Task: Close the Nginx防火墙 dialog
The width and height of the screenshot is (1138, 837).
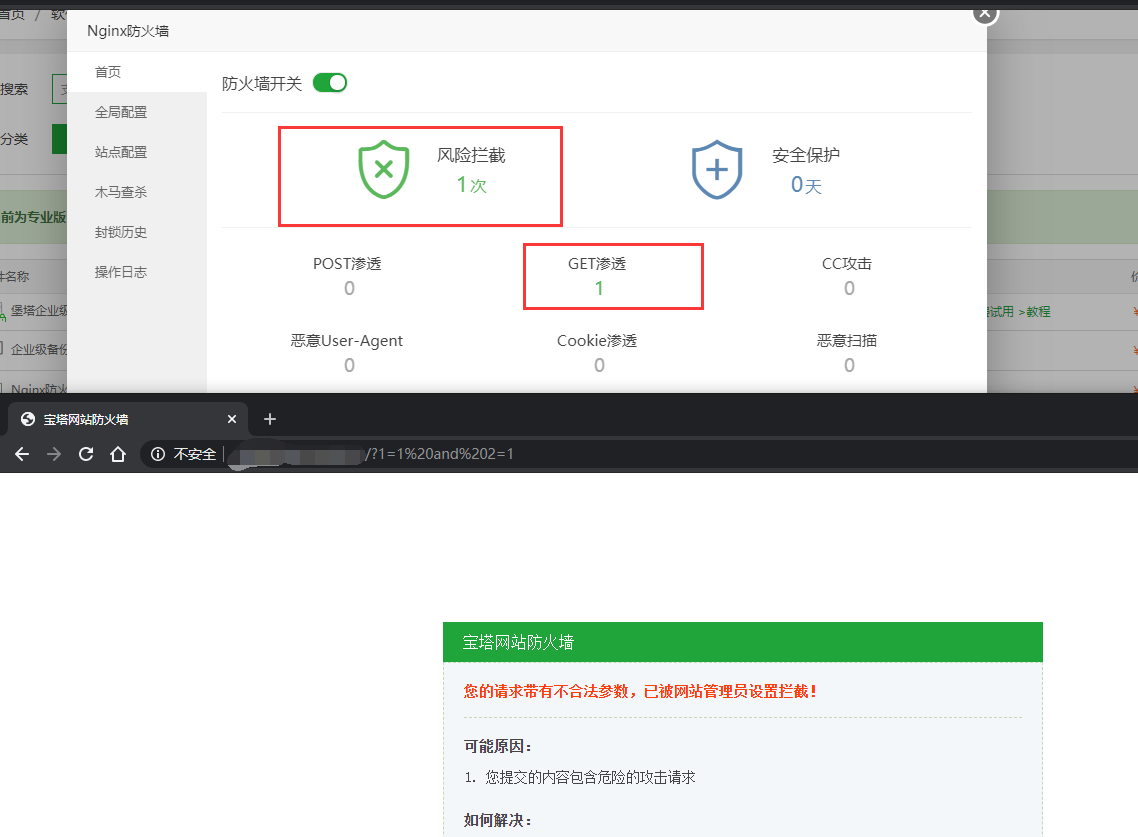Action: click(985, 12)
